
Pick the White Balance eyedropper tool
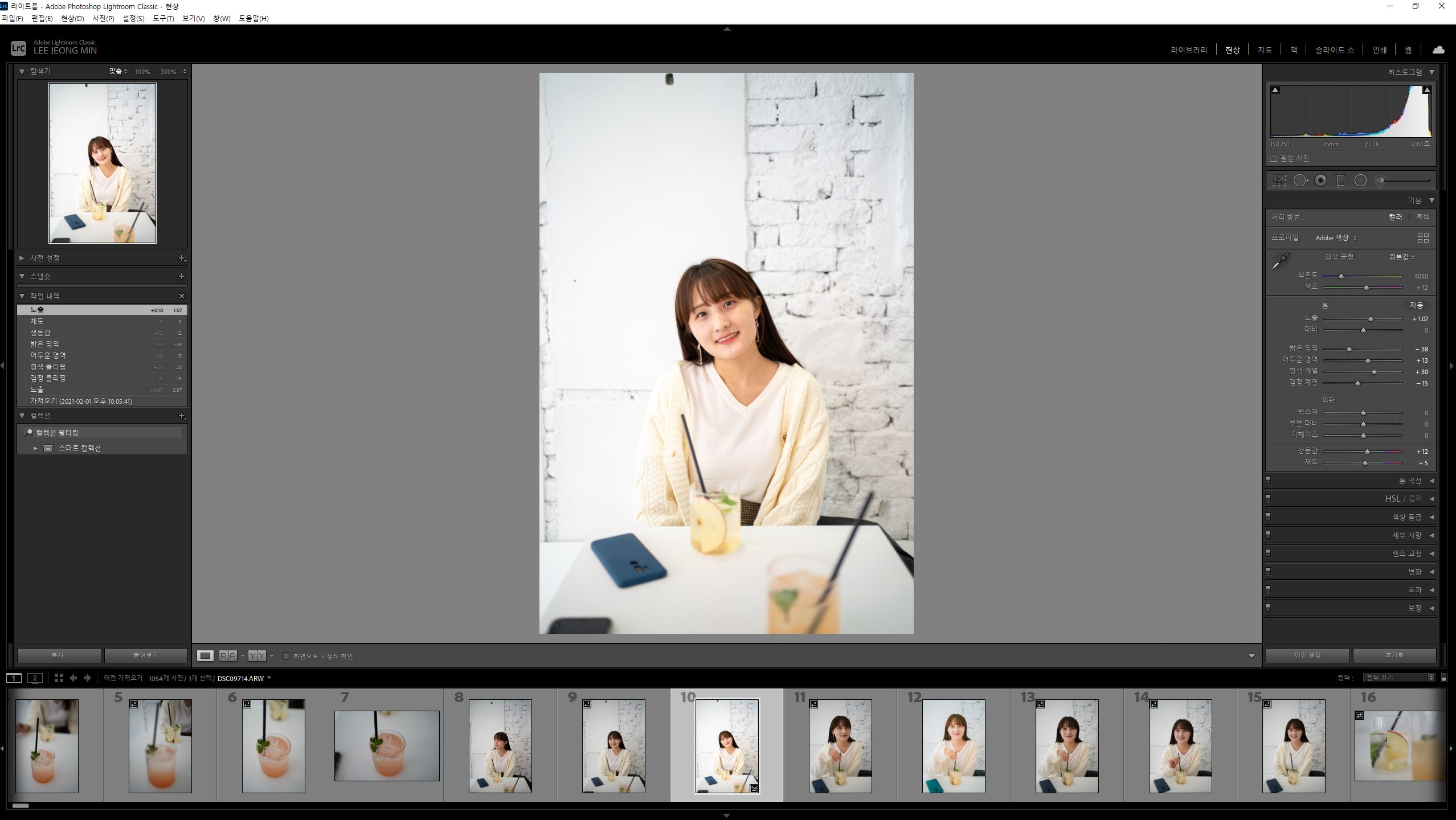(1281, 261)
